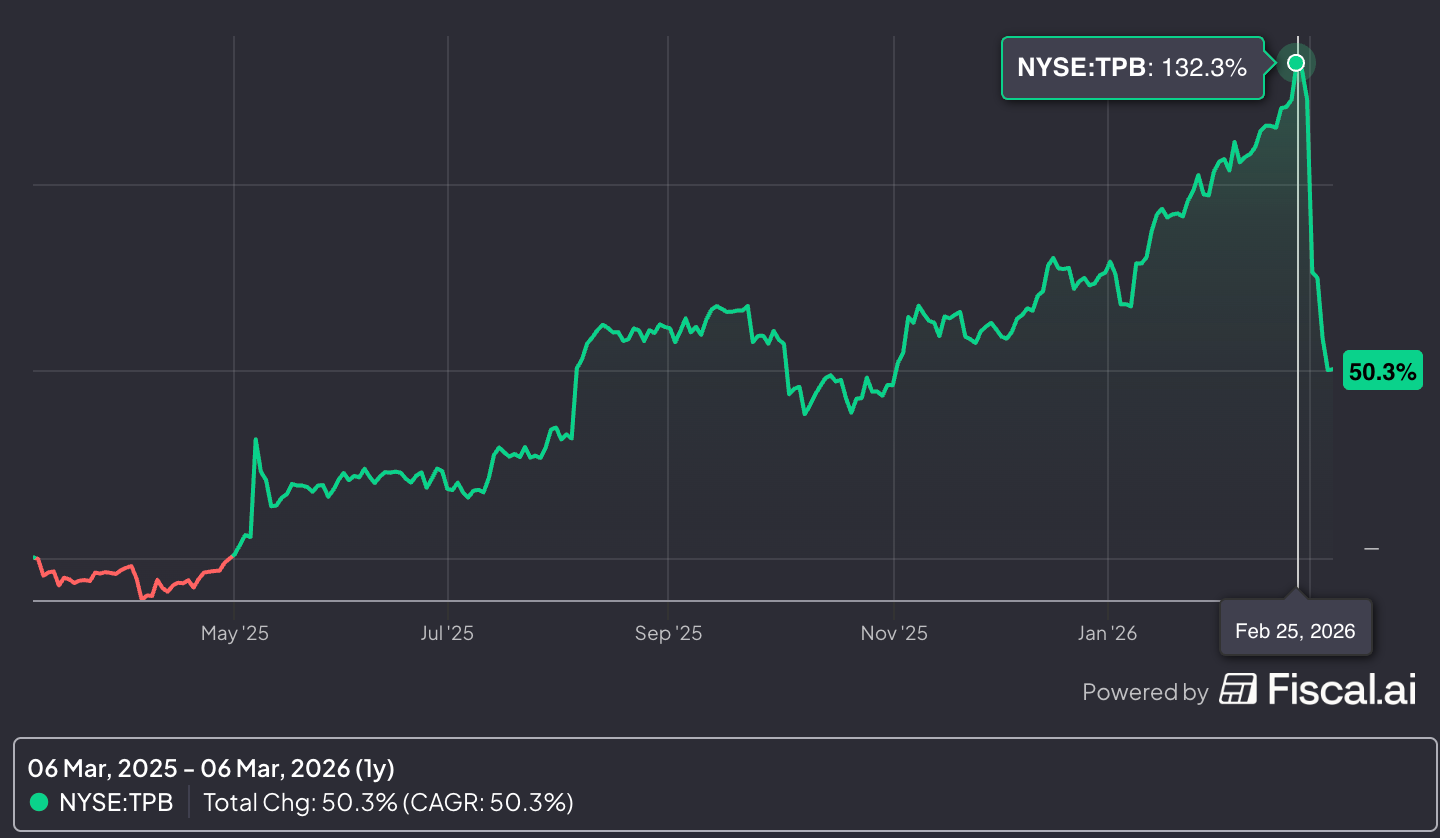Click the green NYSE:TPB legend dot
Screen dimensions: 1440x838
39,802
